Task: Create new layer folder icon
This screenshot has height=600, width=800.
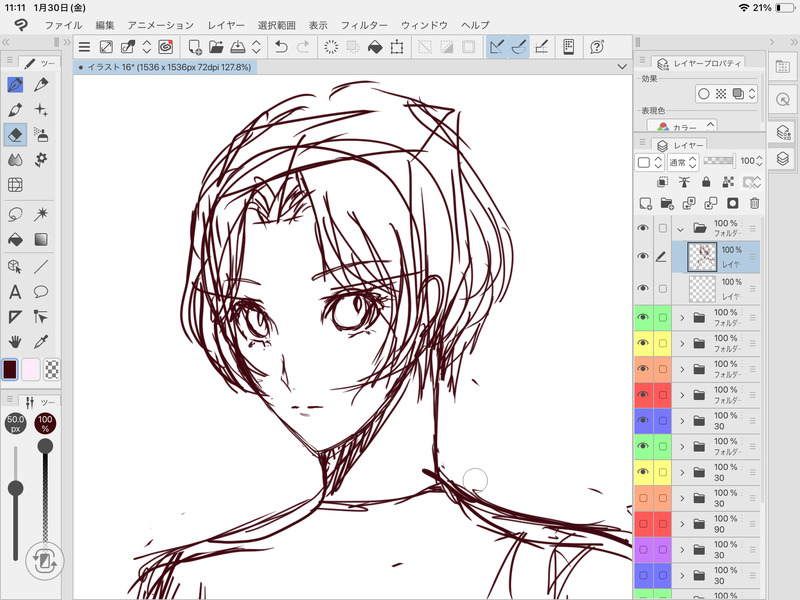Action: [667, 203]
